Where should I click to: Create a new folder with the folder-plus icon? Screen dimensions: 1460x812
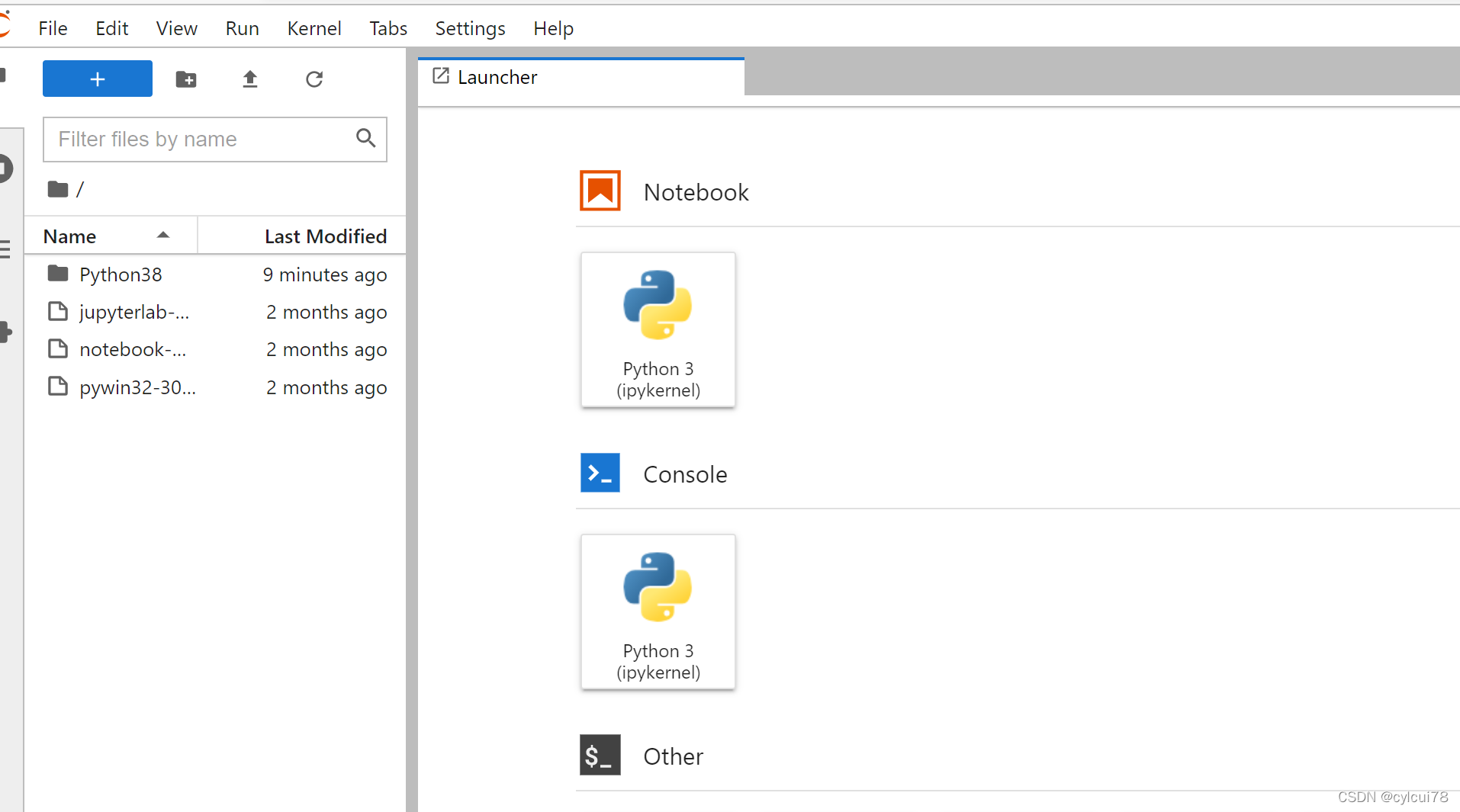(186, 79)
